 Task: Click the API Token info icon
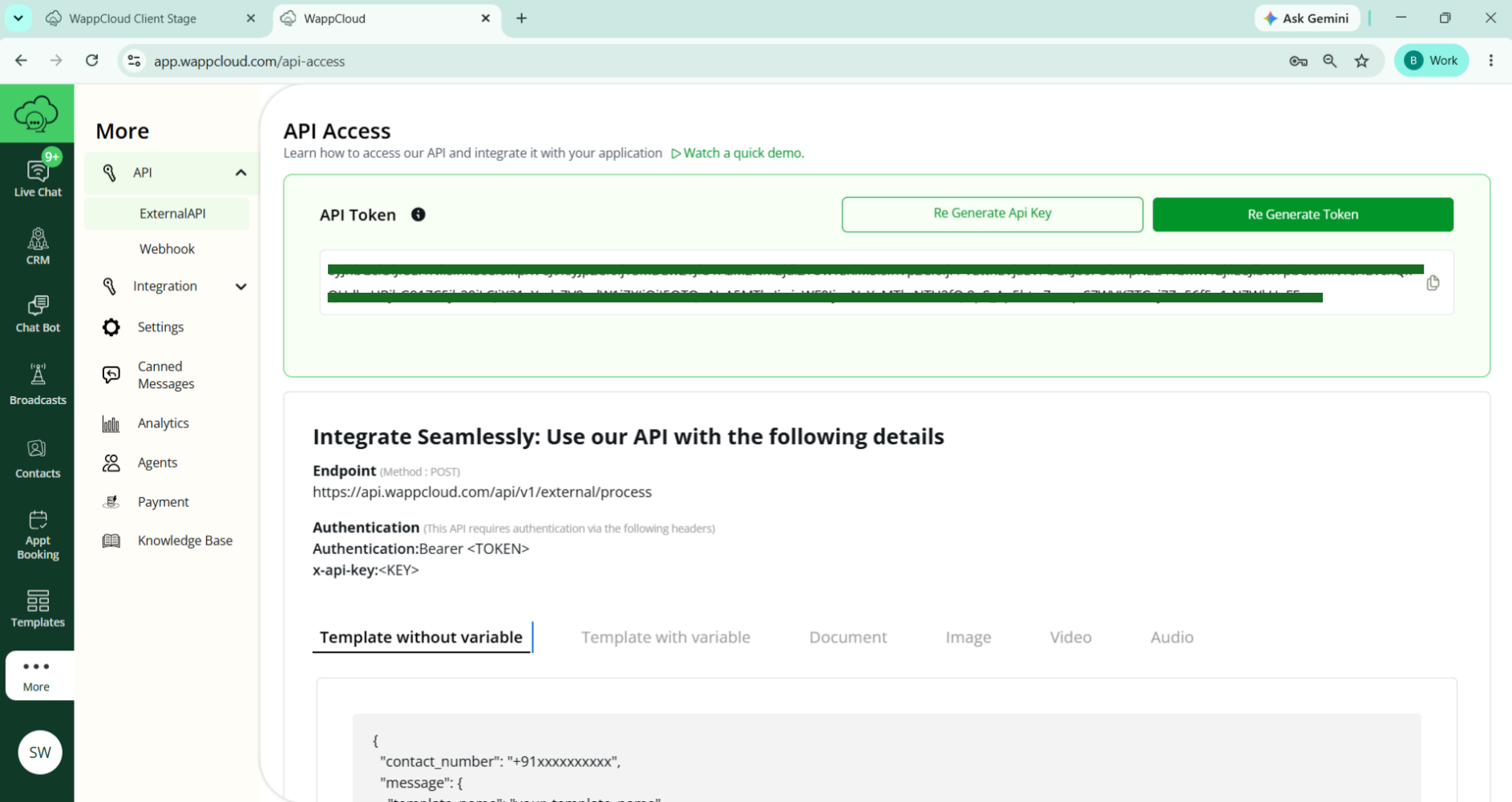418,214
